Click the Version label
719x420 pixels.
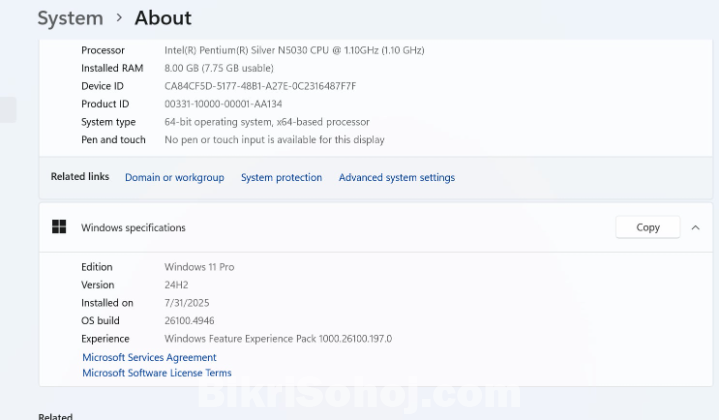[98, 285]
